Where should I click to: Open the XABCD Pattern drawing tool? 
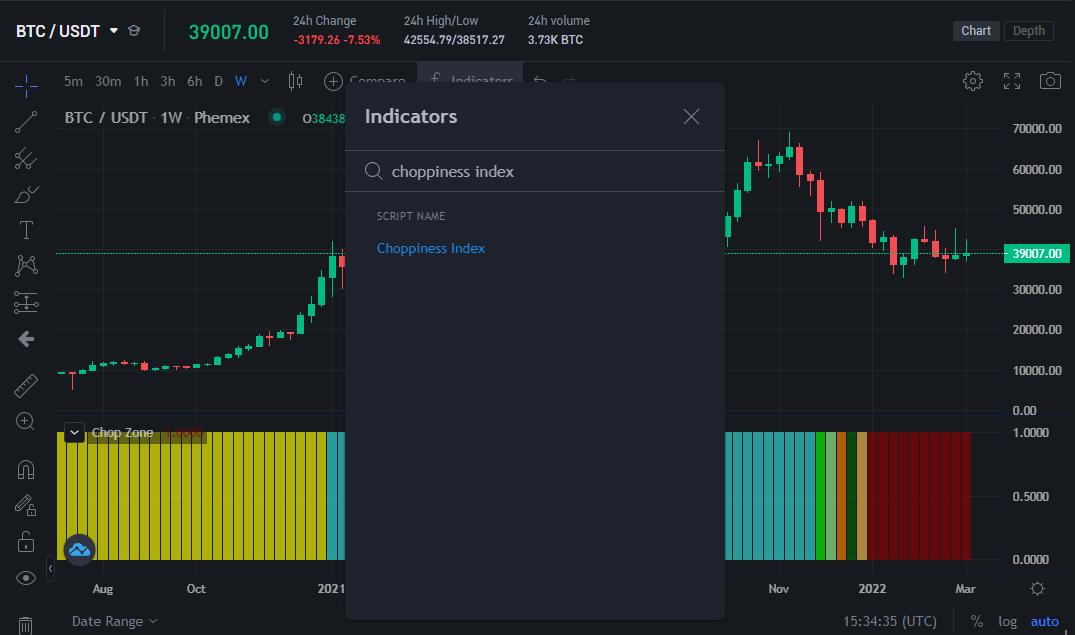pyautogui.click(x=25, y=266)
